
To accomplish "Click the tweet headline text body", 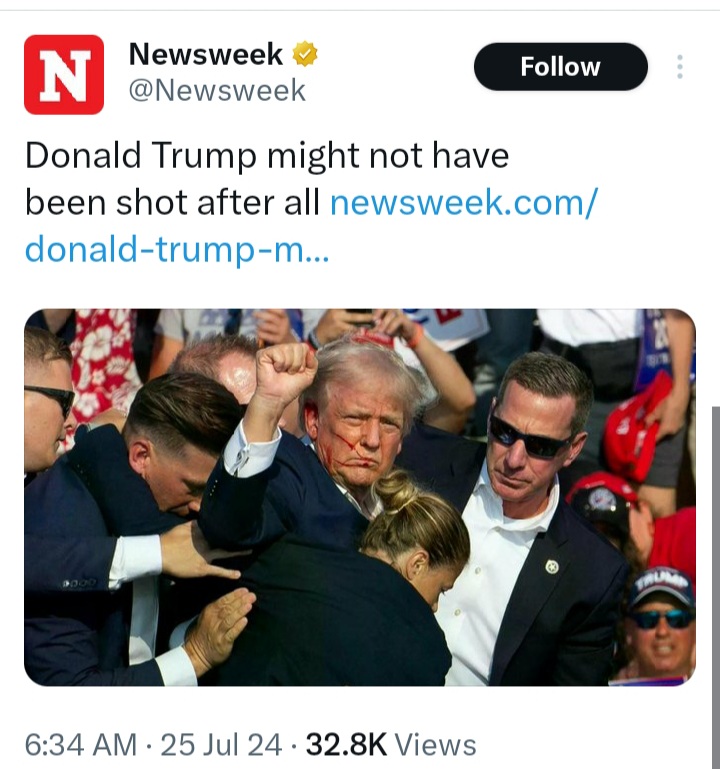I will click(267, 179).
